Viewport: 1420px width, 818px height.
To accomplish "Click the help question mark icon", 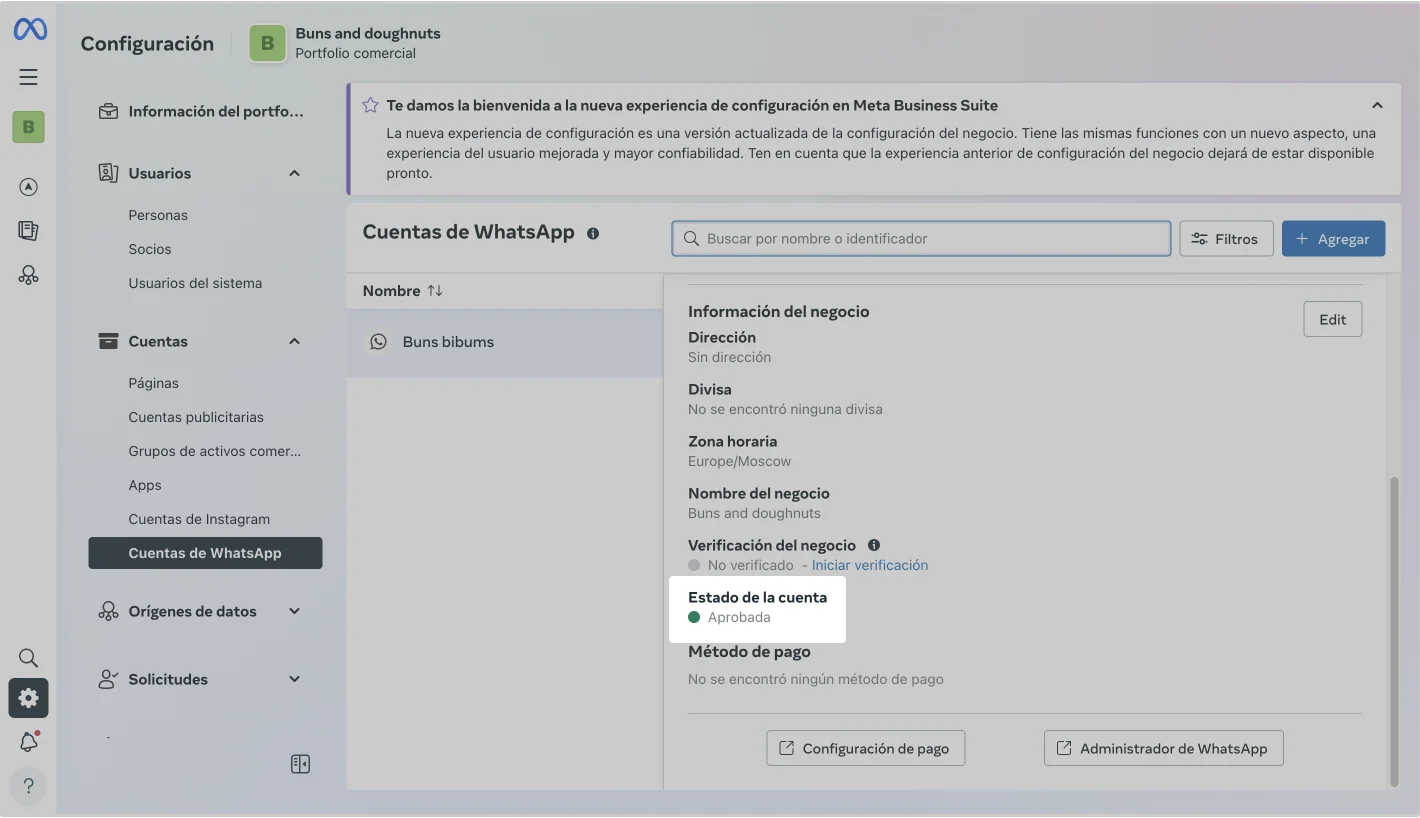I will pos(29,785).
